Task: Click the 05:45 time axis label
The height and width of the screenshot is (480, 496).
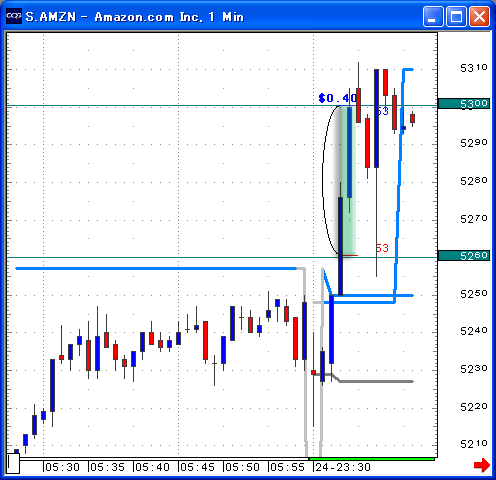Action: pos(197,467)
